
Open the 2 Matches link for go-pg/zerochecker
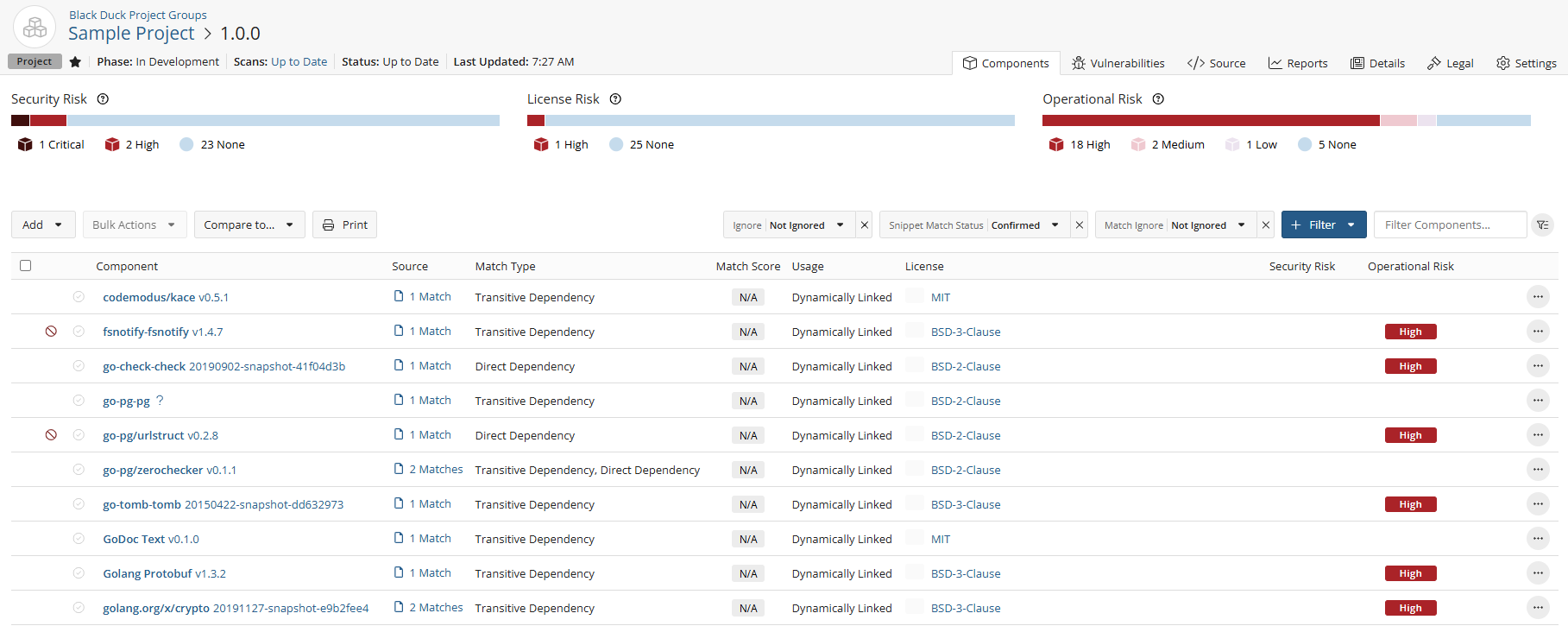click(436, 469)
